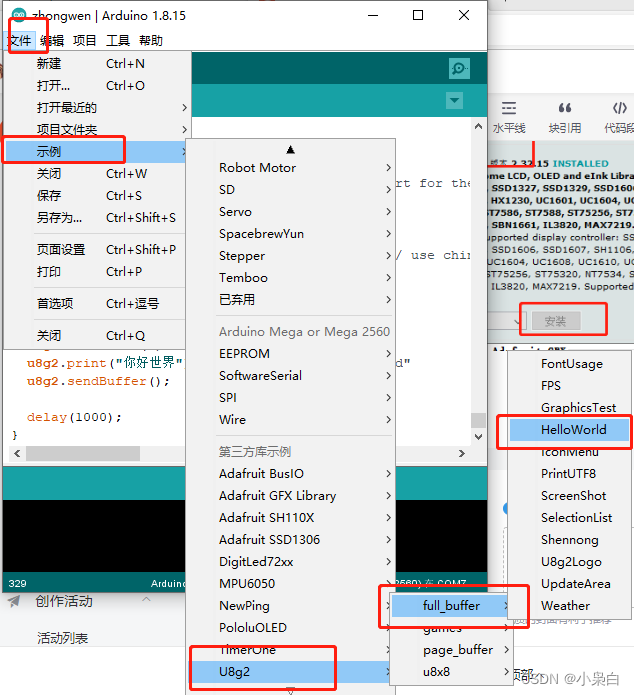This screenshot has height=695, width=634.
Task: Open the Shennong example
Action: pyautogui.click(x=569, y=540)
